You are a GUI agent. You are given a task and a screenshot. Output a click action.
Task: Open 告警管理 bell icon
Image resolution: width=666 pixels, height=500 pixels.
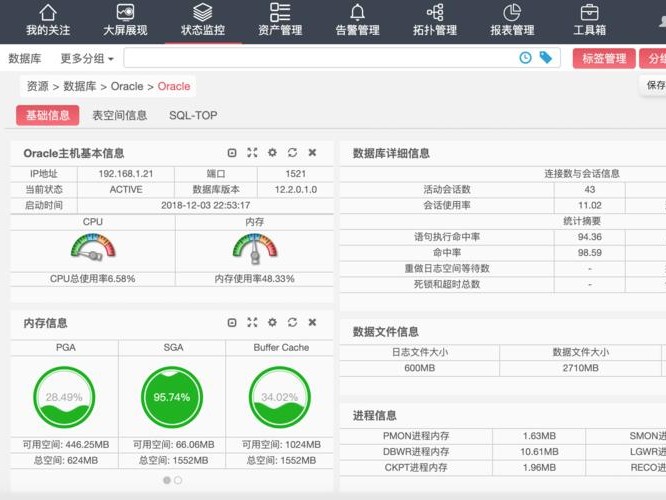coord(358,13)
